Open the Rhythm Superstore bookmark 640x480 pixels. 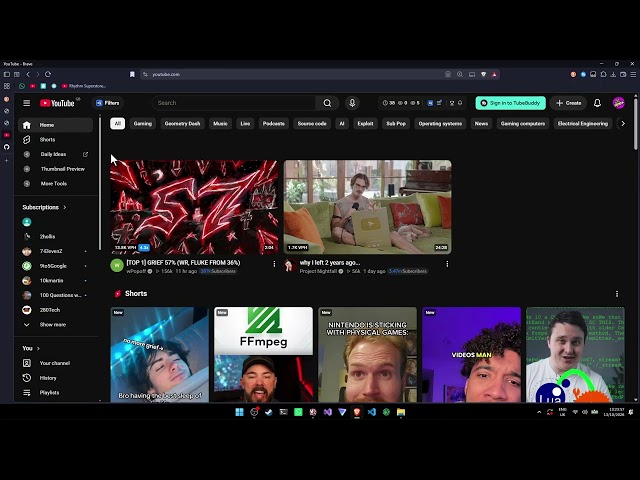pos(84,86)
